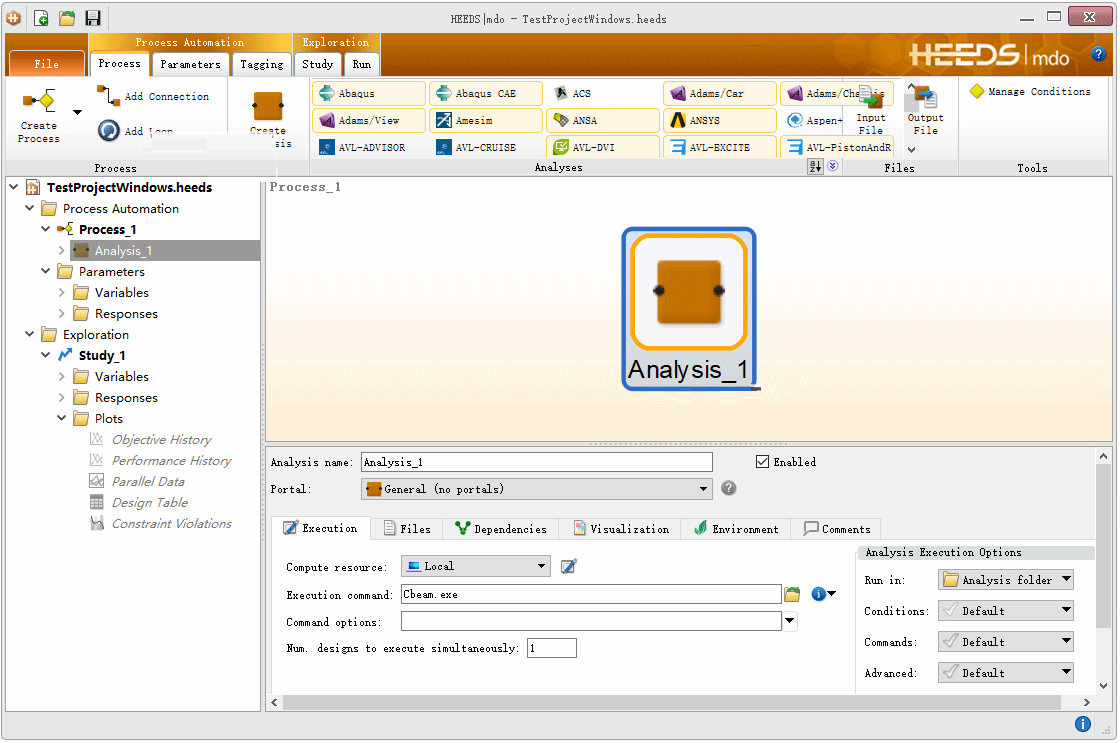This screenshot has height=743, width=1120.
Task: Open the Commands Default dropdown
Action: click(x=1006, y=642)
